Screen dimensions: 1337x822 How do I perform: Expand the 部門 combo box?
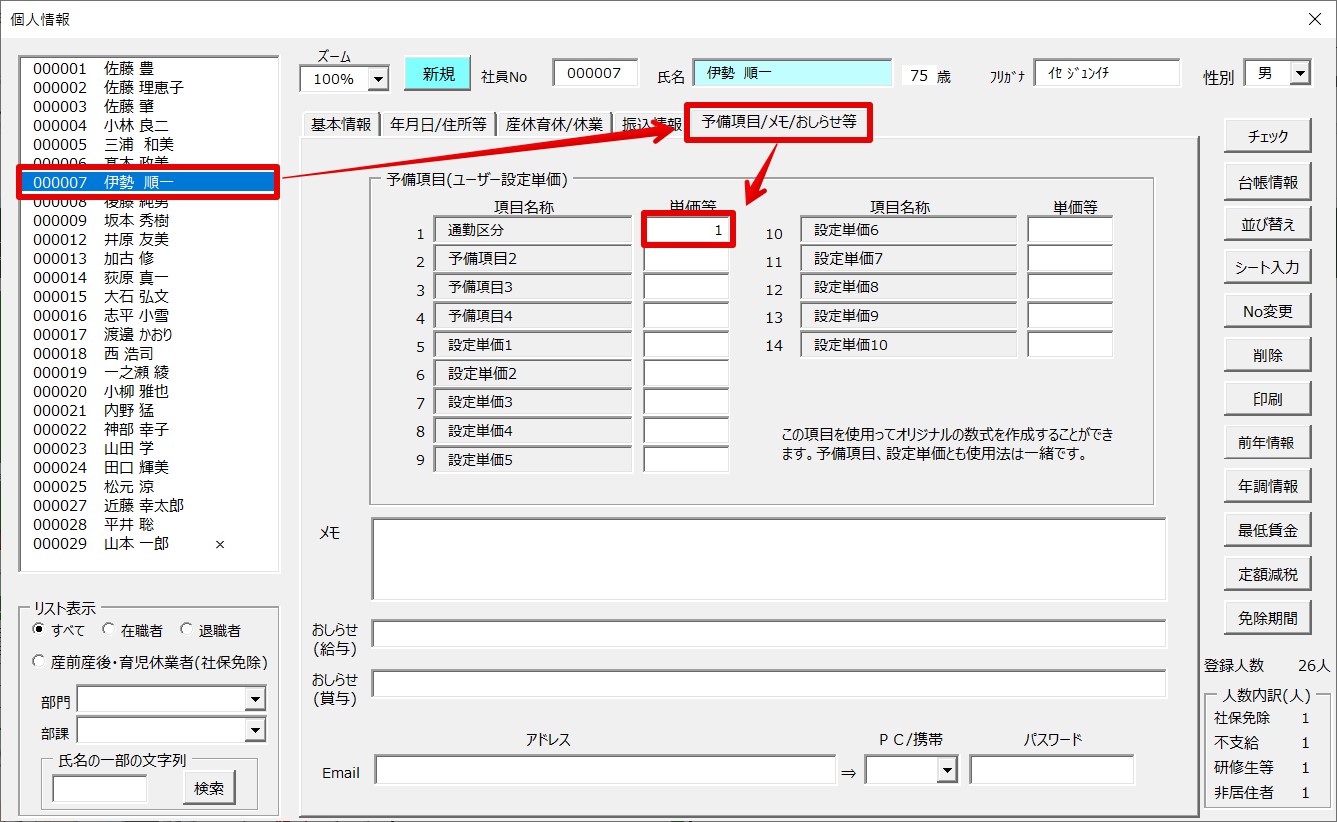pyautogui.click(x=256, y=699)
